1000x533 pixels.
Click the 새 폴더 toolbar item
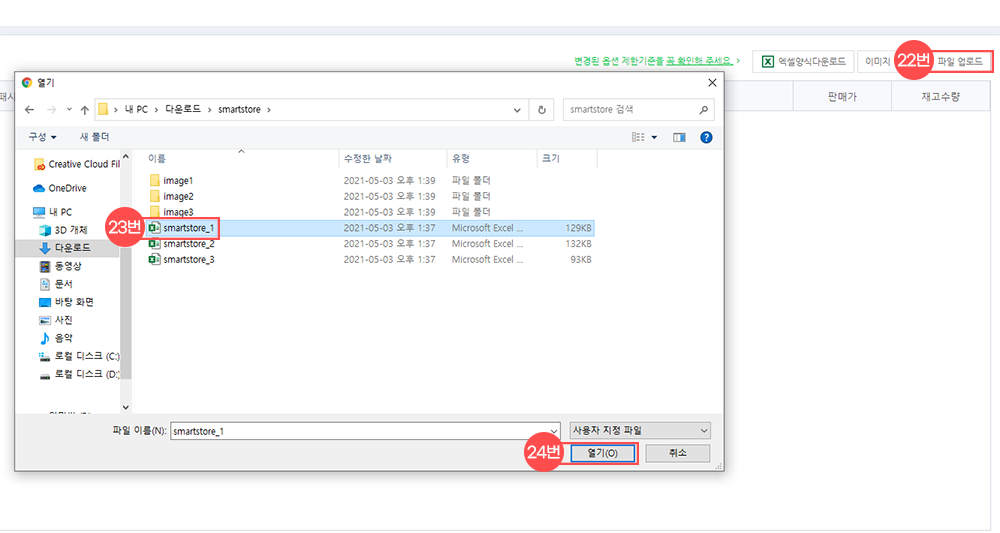tap(93, 137)
